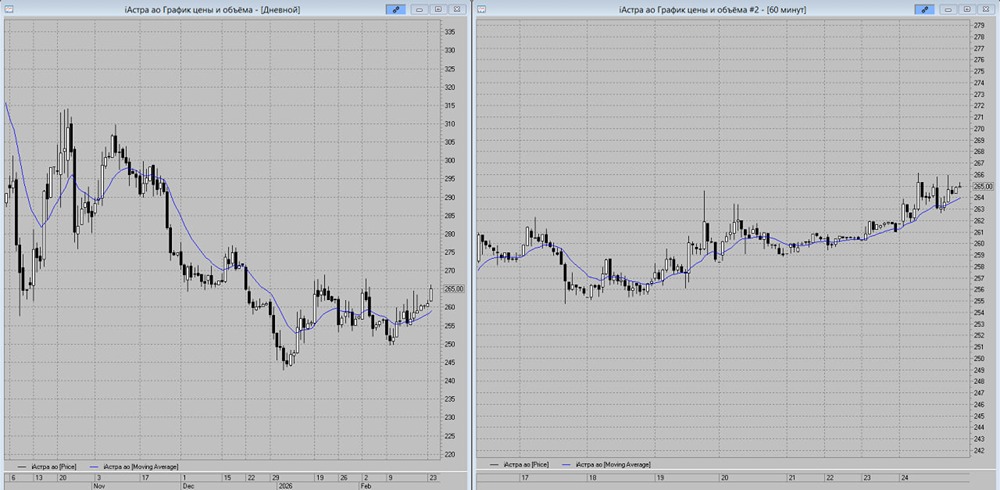Click date label 18 on the 60-minute chart time axis
1000x490 pixels.
tap(592, 477)
